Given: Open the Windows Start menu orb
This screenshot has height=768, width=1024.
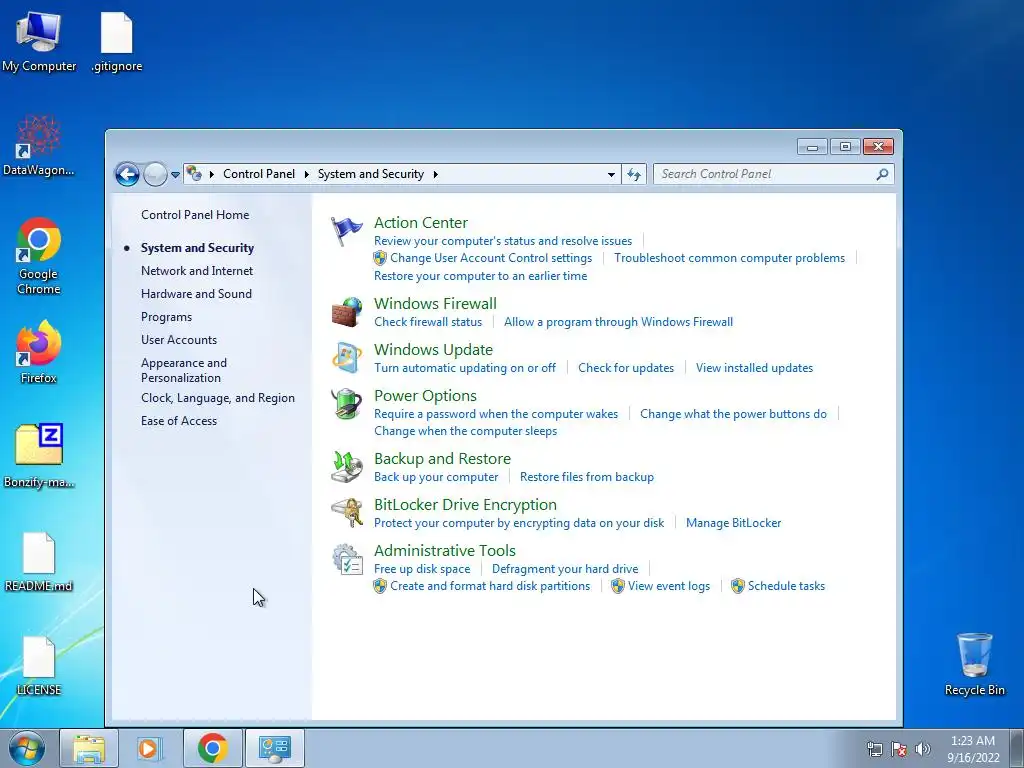Looking at the screenshot, I should pyautogui.click(x=27, y=748).
